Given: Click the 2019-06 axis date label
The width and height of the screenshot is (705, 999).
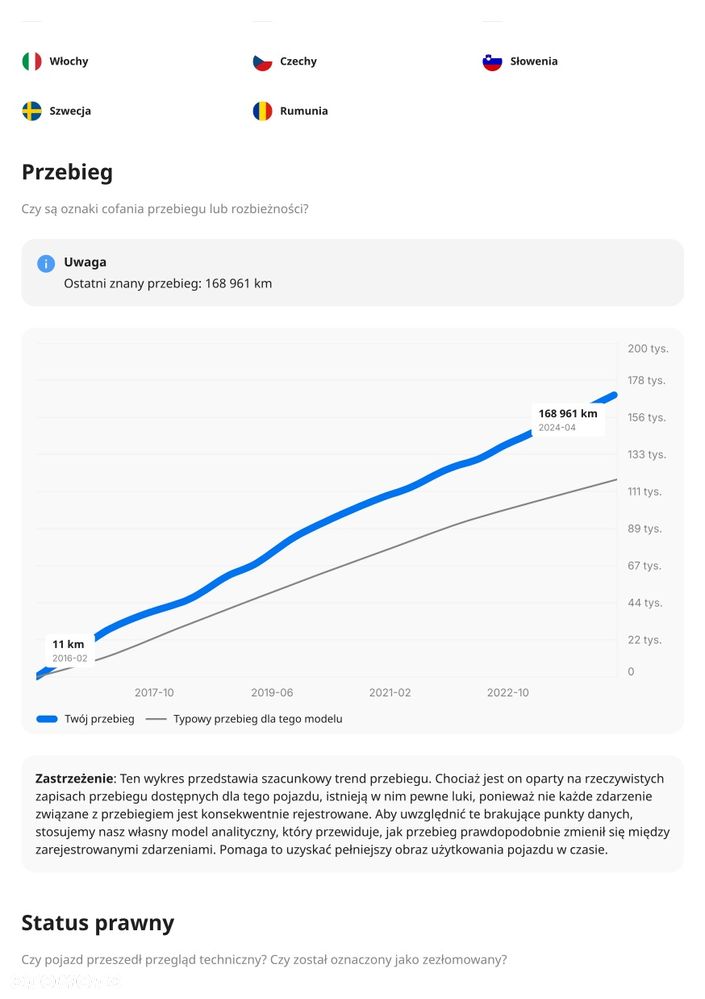Looking at the screenshot, I should [272, 692].
